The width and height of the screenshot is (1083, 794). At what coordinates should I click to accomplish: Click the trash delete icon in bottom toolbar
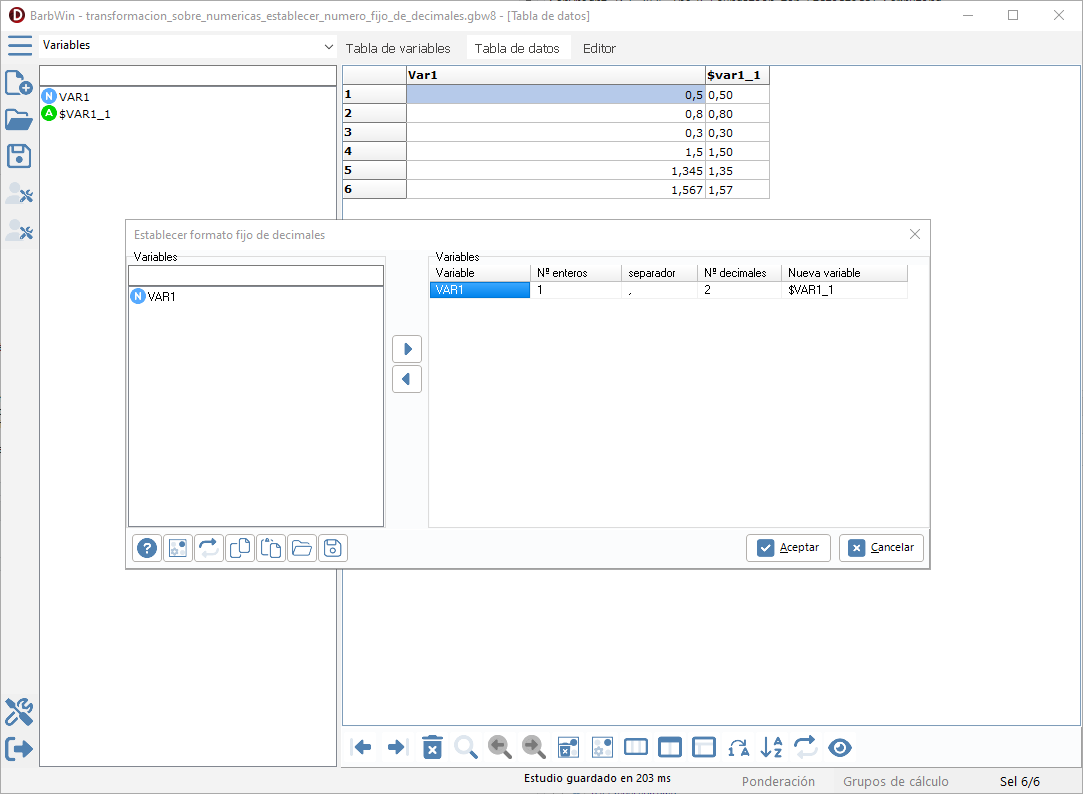(x=432, y=747)
